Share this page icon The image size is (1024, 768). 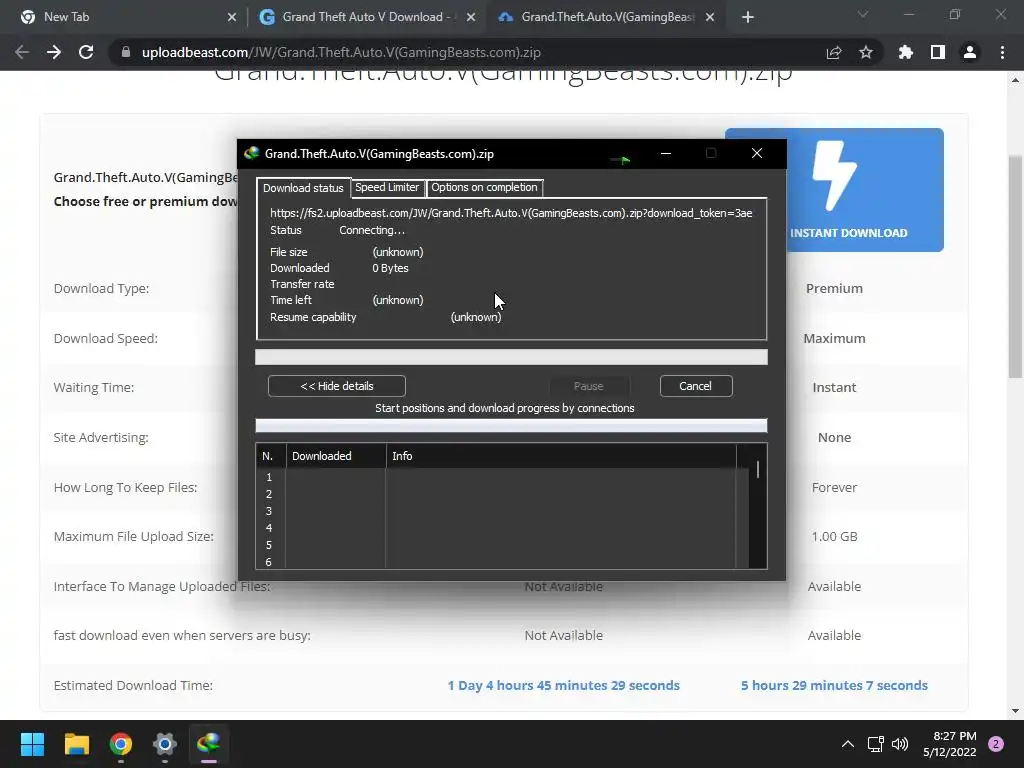tap(834, 52)
